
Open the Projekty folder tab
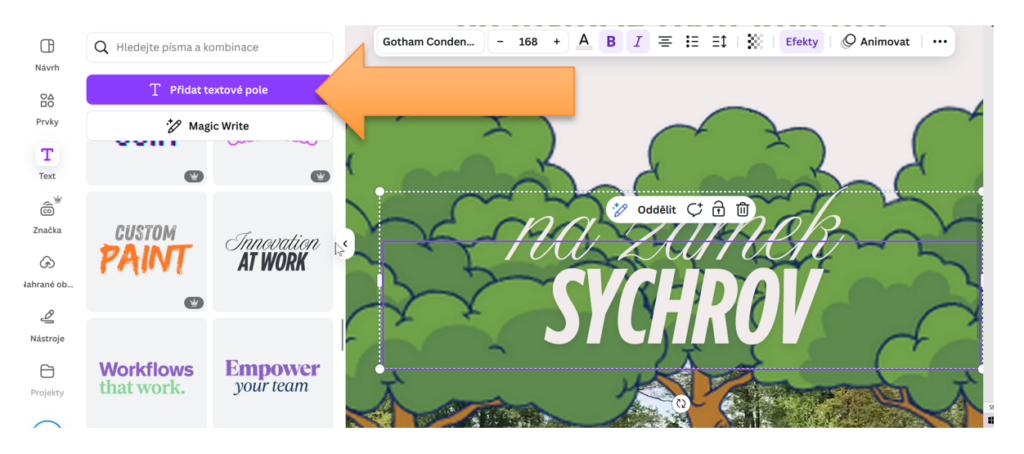click(x=47, y=372)
